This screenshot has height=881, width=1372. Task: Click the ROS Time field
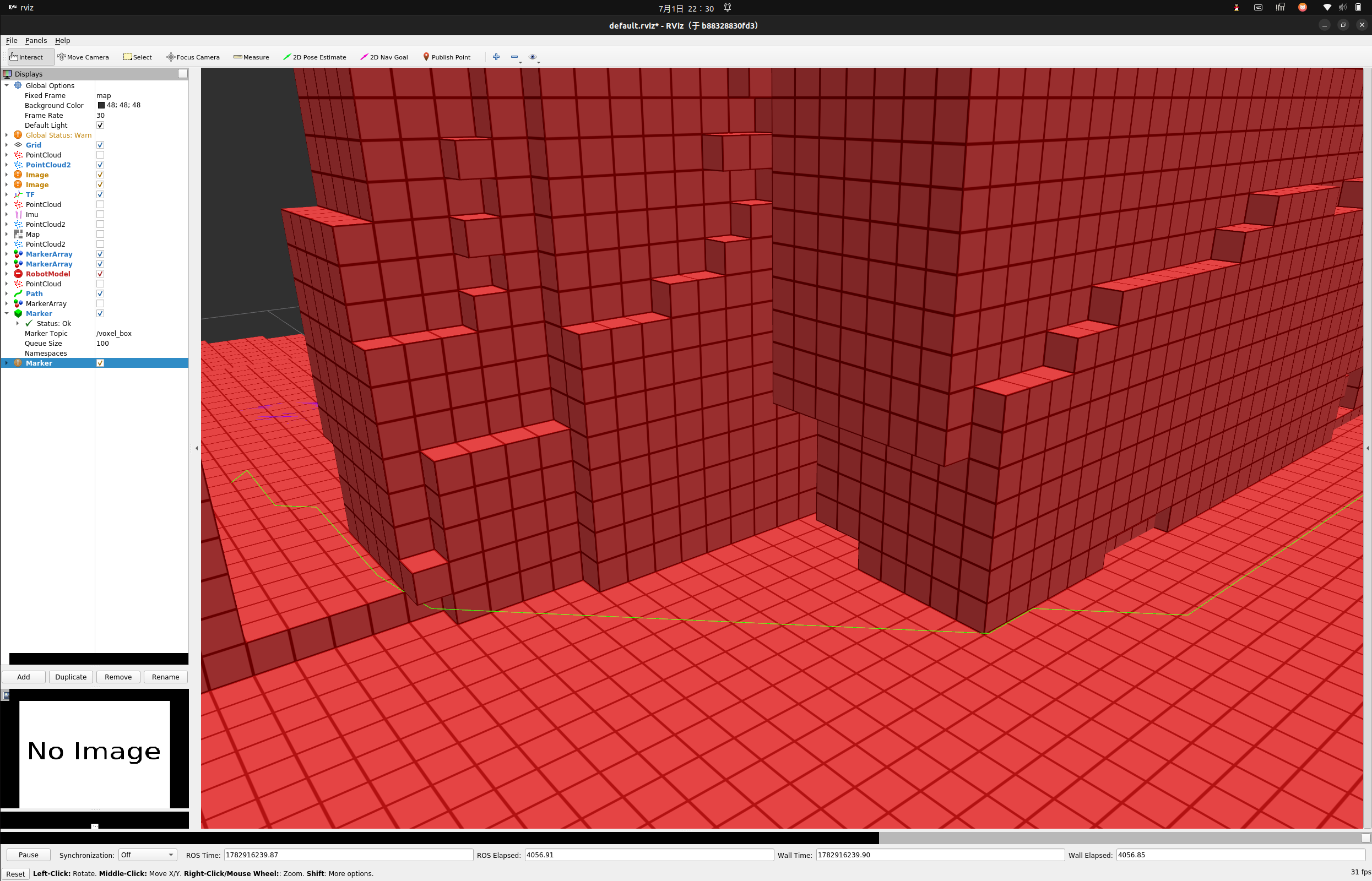pyautogui.click(x=349, y=855)
